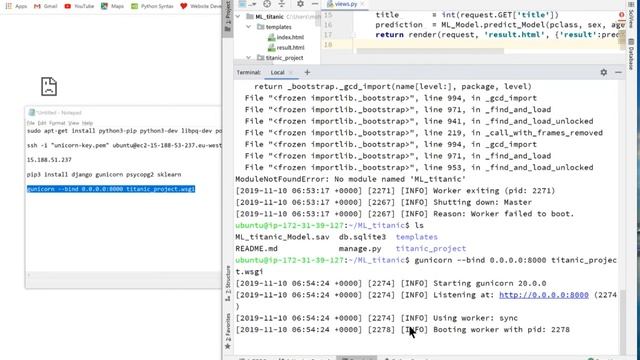Click 'db.sqlite3' in terminal output
Screen dimensions: 640x360
(362, 237)
